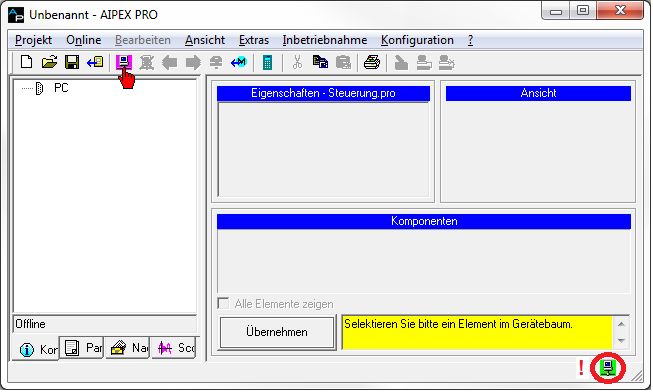Open the Inbetriebnahme menu
This screenshot has width=653, height=392.
coord(324,40)
